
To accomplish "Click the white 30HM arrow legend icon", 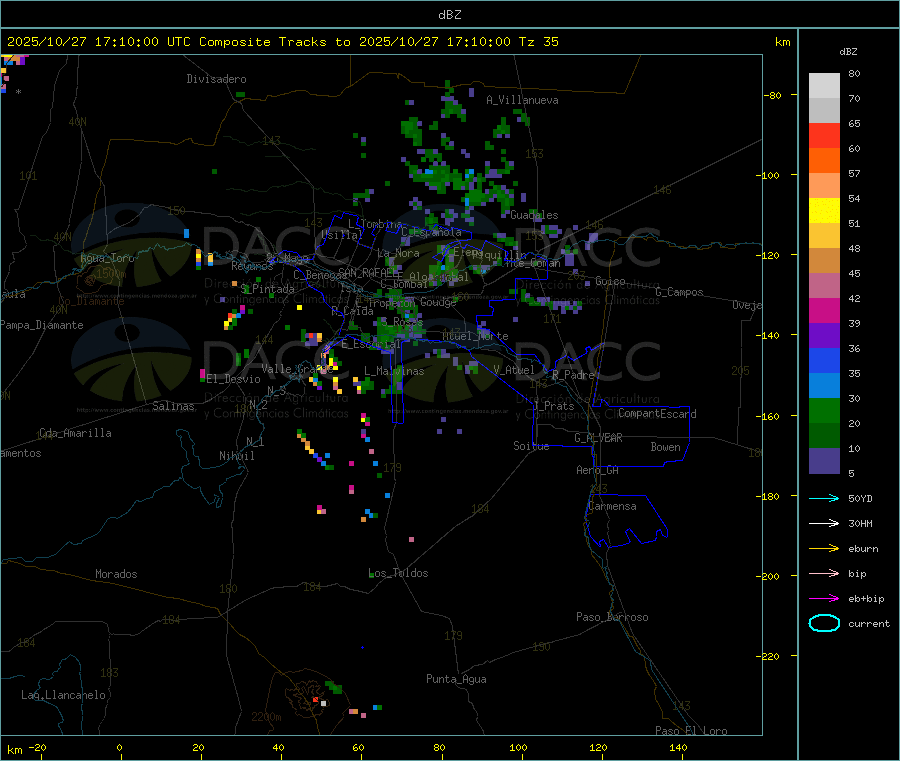I will [824, 523].
